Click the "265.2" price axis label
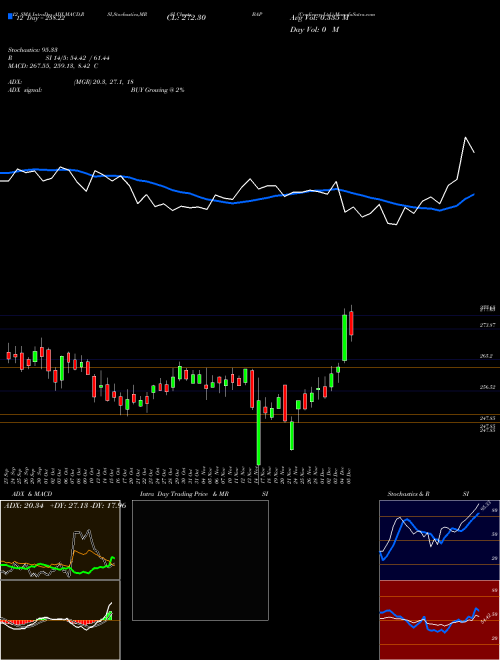The image size is (500, 660). (486, 356)
